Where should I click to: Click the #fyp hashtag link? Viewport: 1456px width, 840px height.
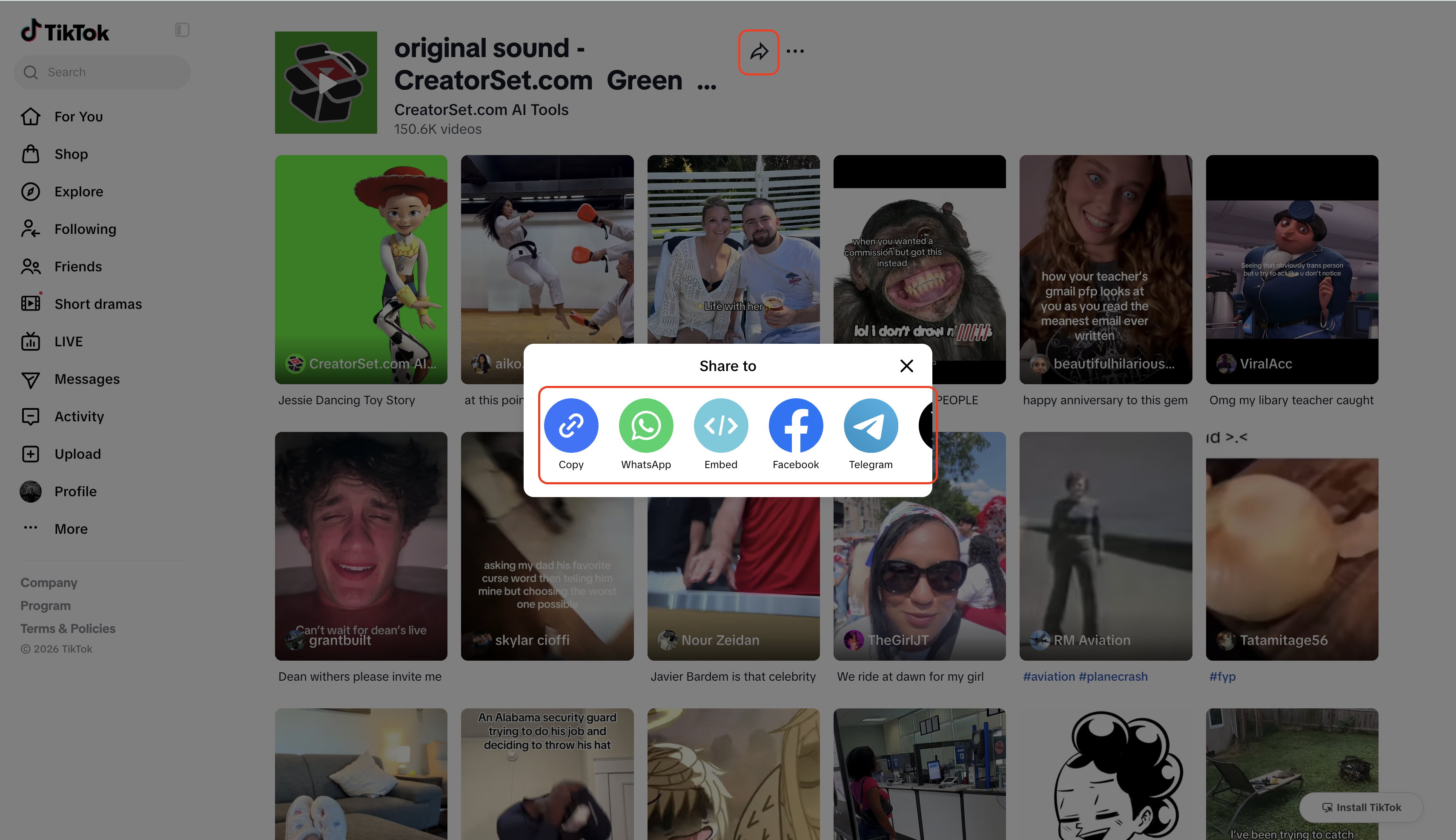click(1222, 677)
